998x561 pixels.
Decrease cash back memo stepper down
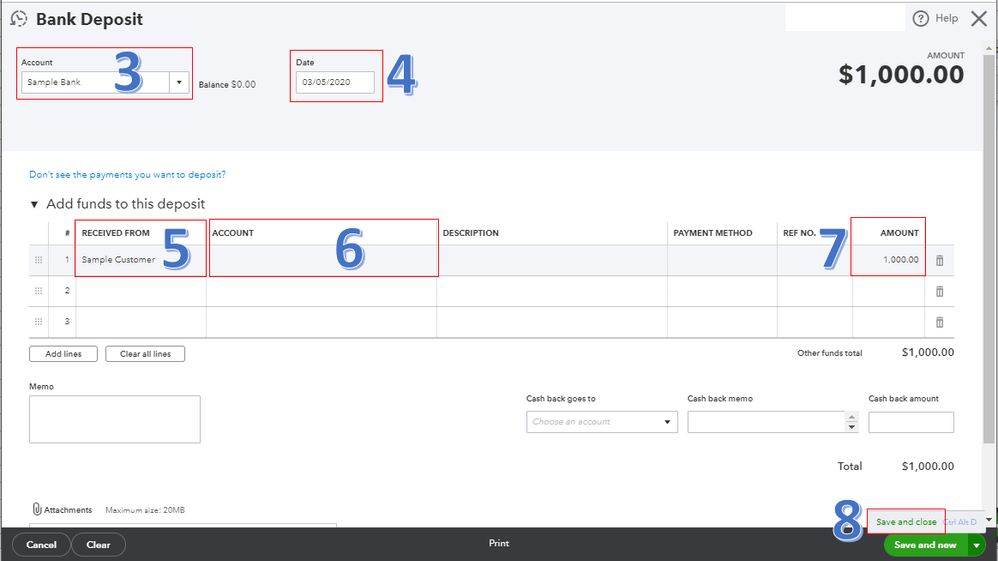(852, 427)
